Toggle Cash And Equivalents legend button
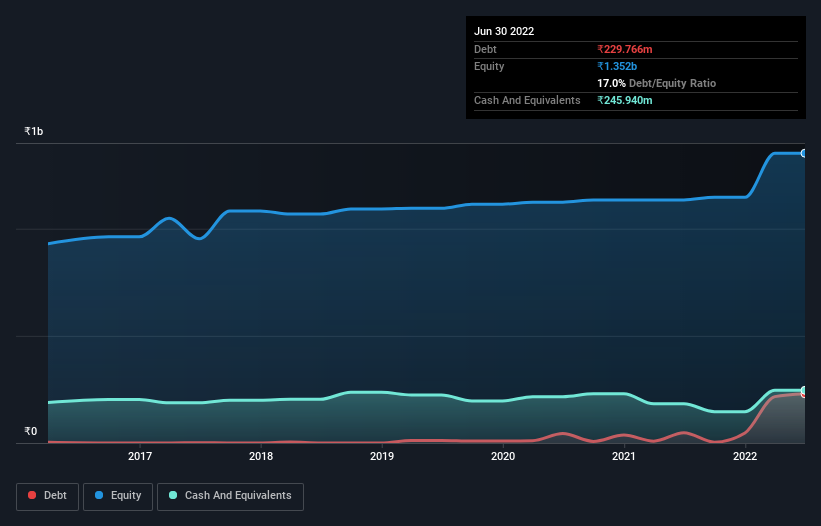 pos(230,496)
